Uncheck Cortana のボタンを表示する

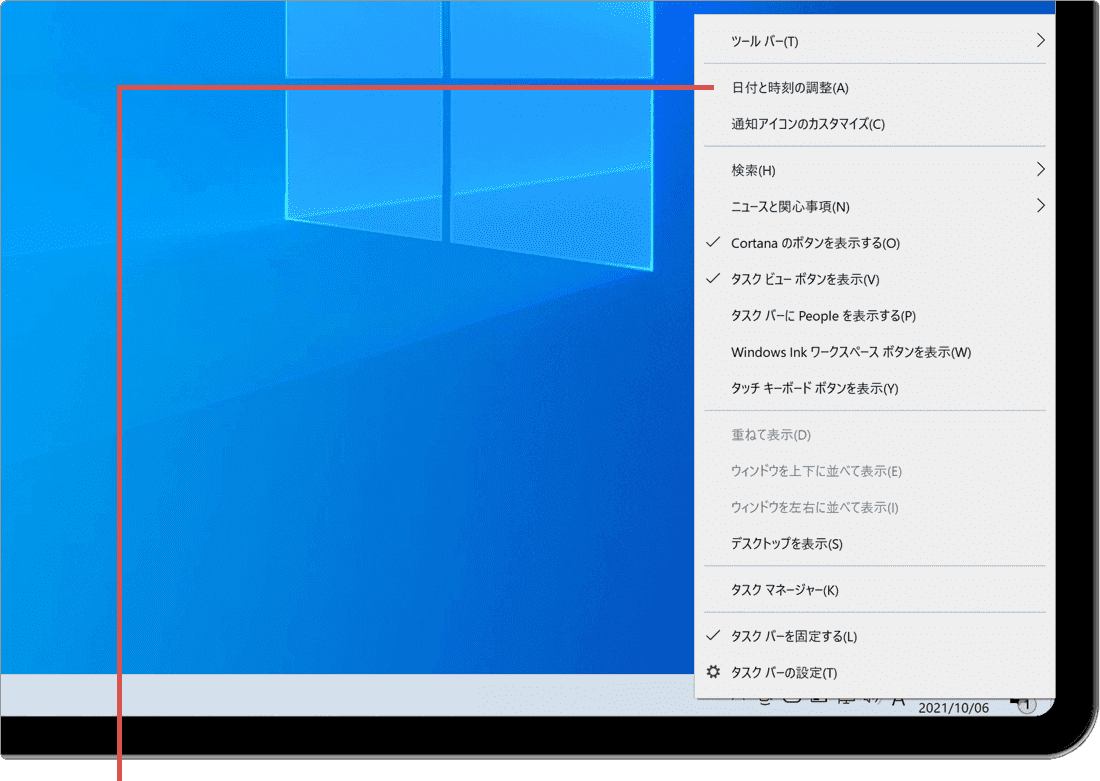[815, 243]
